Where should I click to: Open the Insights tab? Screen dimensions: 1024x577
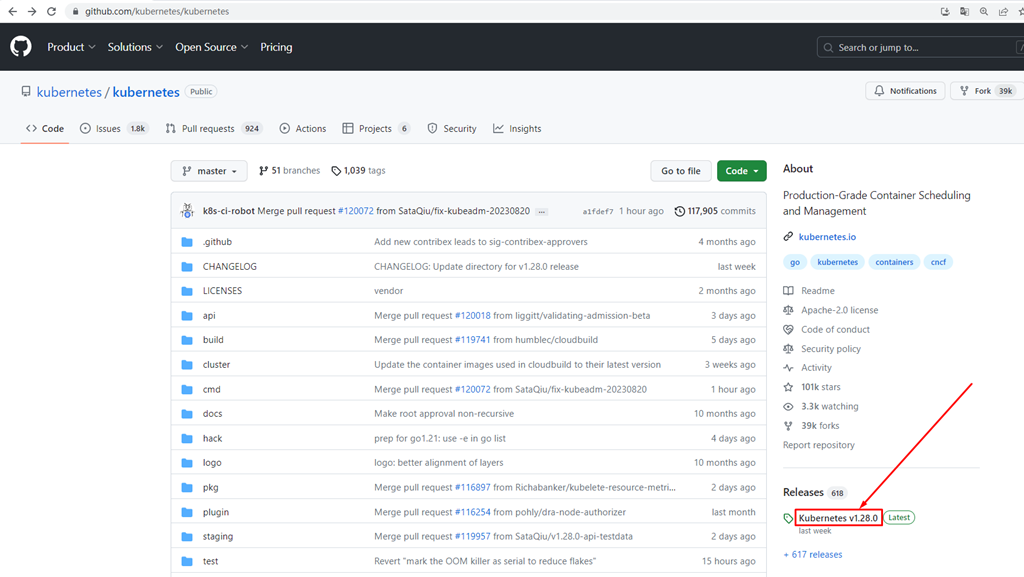pyautogui.click(x=517, y=129)
